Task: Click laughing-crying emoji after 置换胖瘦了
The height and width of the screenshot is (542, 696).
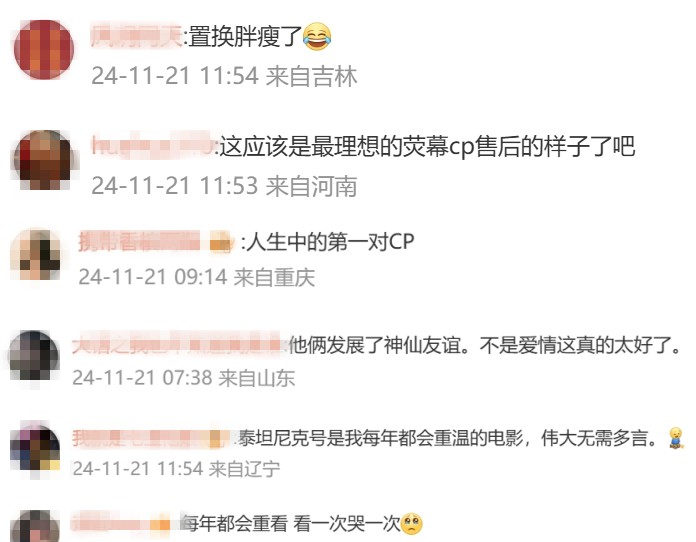Action: click(x=317, y=36)
